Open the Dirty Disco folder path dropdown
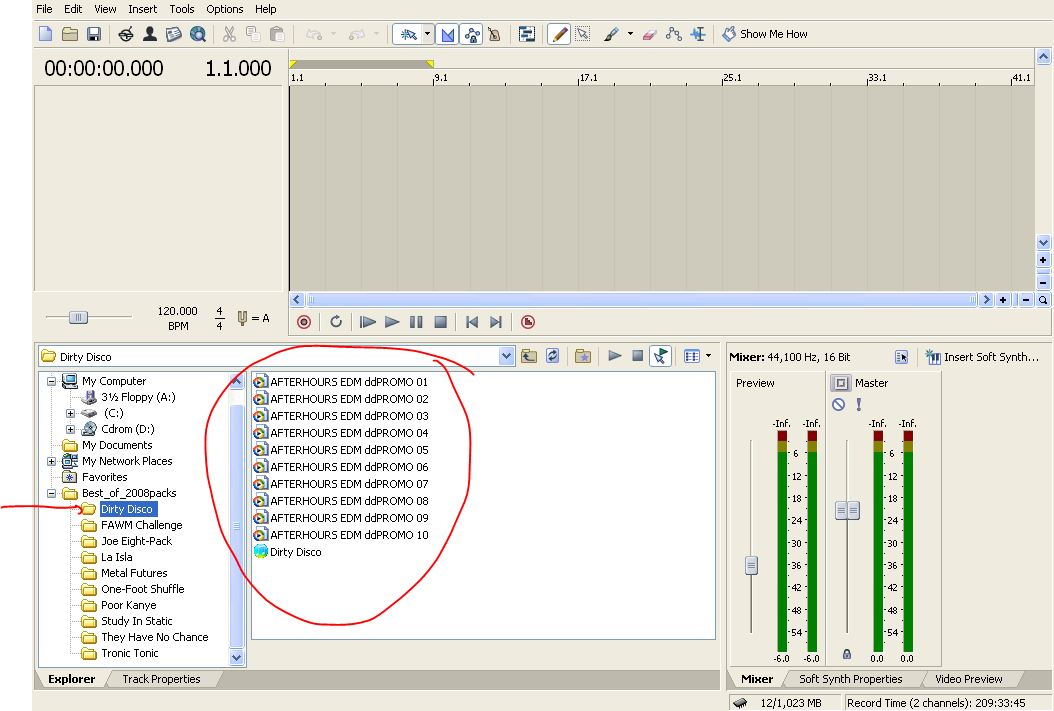This screenshot has width=1054, height=711. pos(506,356)
